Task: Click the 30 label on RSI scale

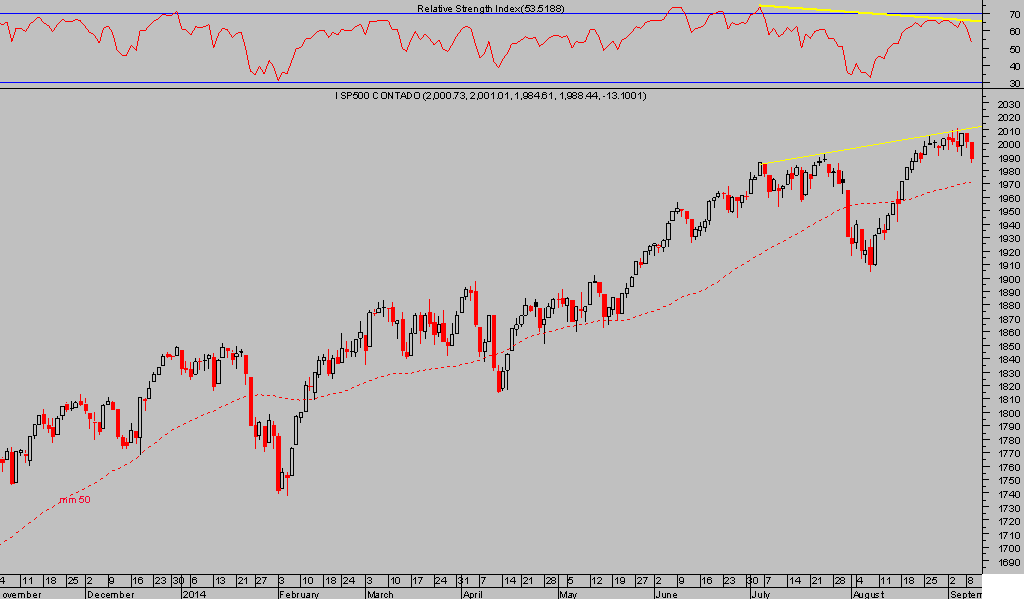Action: pos(989,83)
